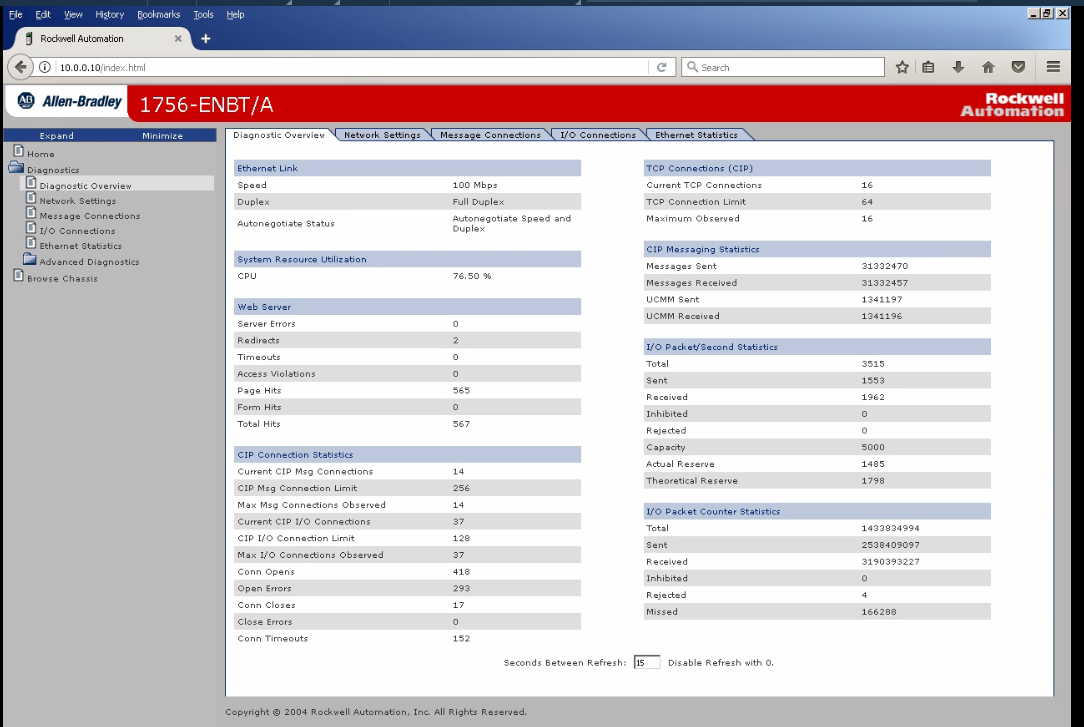Image resolution: width=1084 pixels, height=727 pixels.
Task: Open Diagnostic Overview sidebar link
Action: 85,186
